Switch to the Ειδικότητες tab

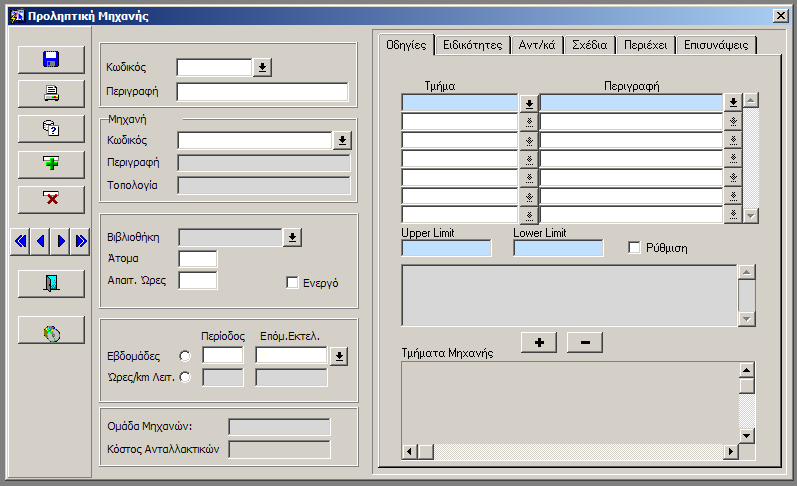tap(473, 45)
